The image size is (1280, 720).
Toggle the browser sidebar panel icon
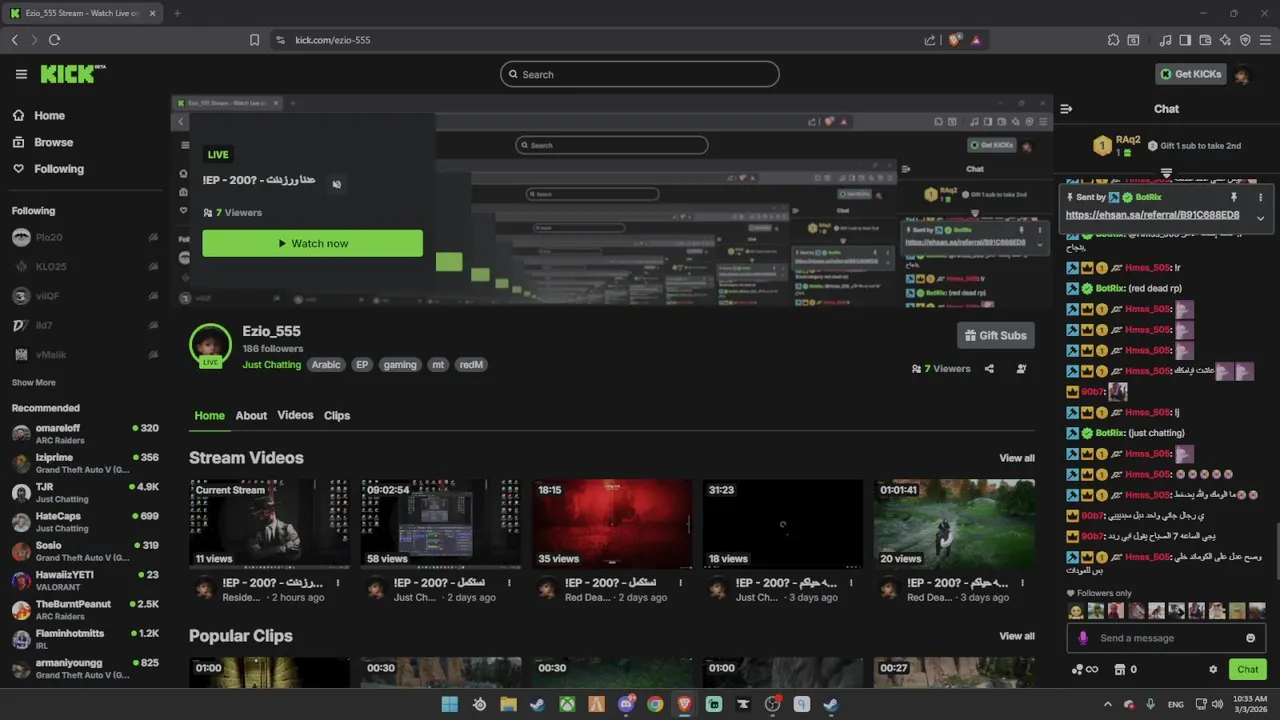pos(1185,40)
